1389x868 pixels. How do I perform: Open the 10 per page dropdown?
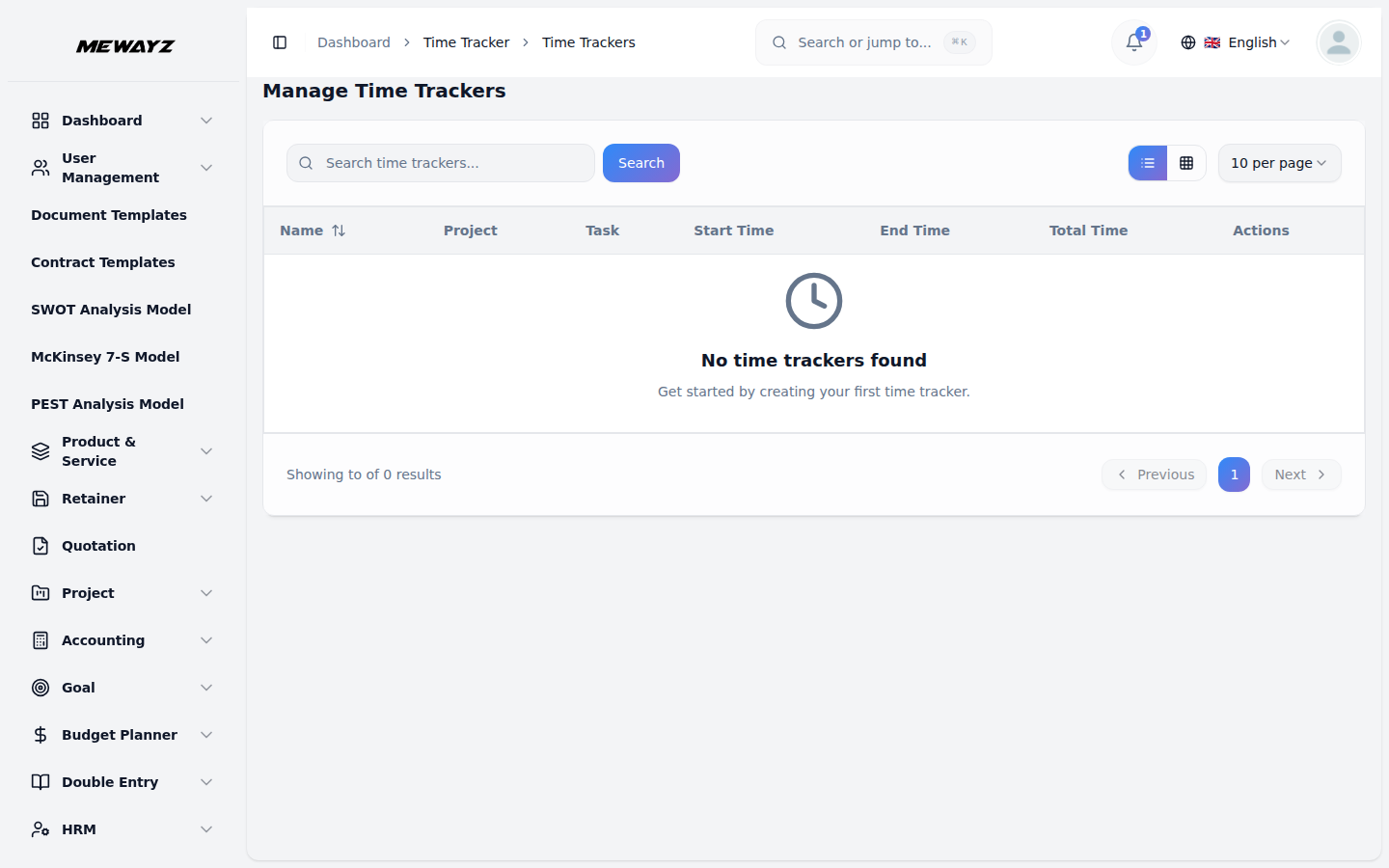pos(1279,163)
